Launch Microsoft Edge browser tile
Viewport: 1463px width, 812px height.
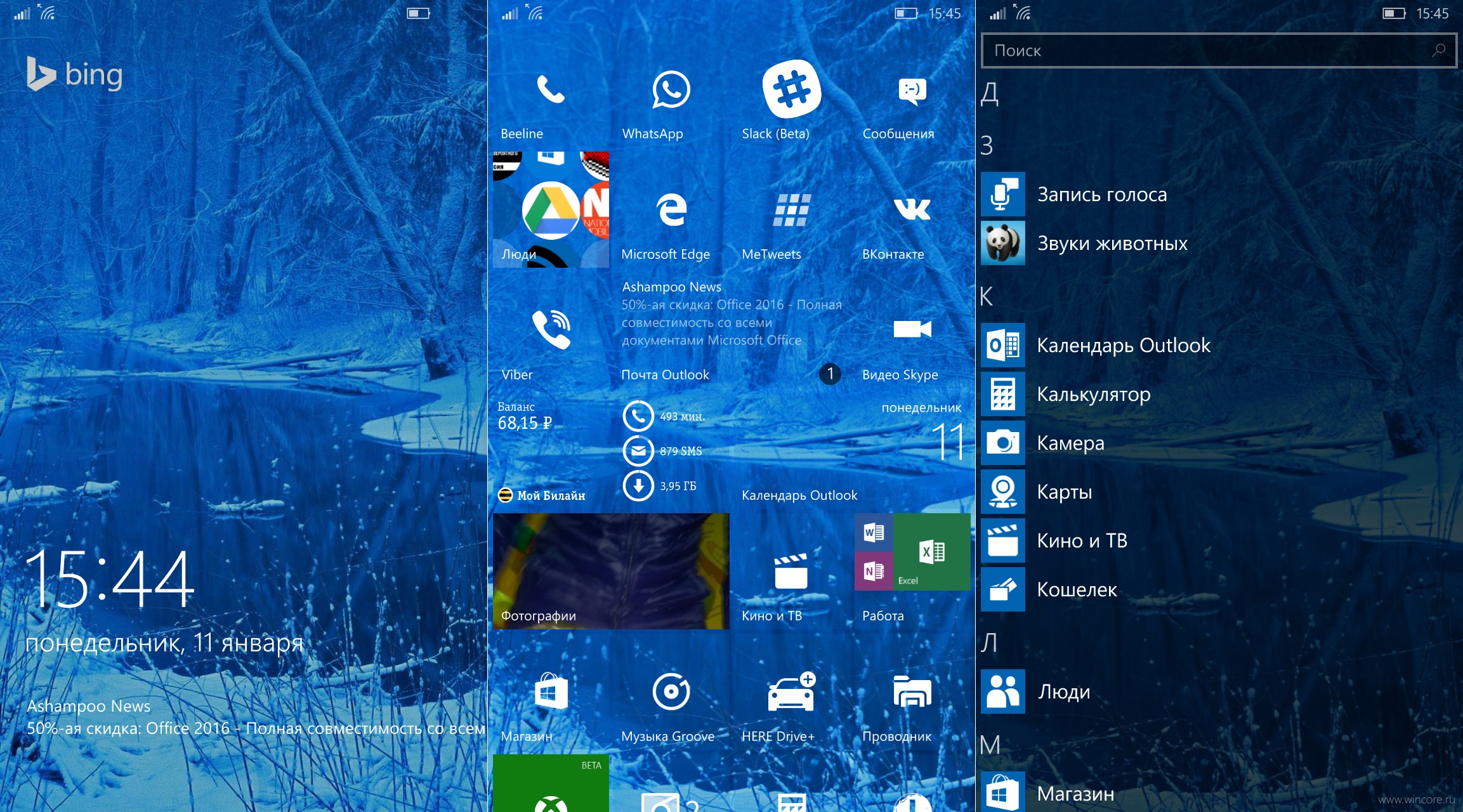671,209
